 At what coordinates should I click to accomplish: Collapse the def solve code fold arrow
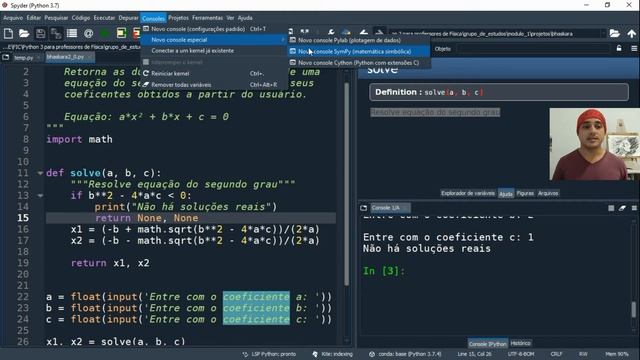[x=40, y=173]
